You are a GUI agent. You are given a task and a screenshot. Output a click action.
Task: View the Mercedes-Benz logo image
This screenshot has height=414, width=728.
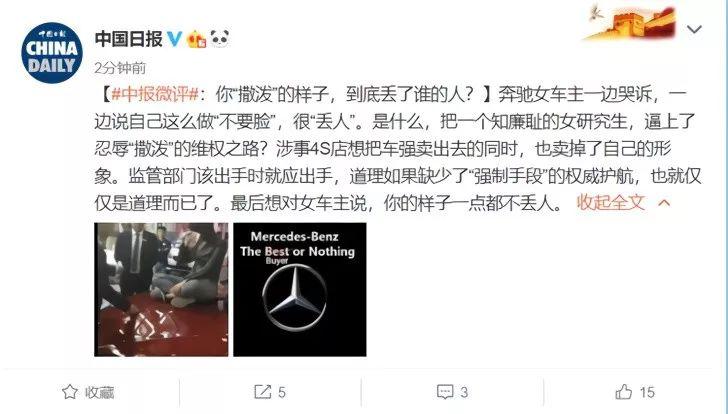[300, 290]
